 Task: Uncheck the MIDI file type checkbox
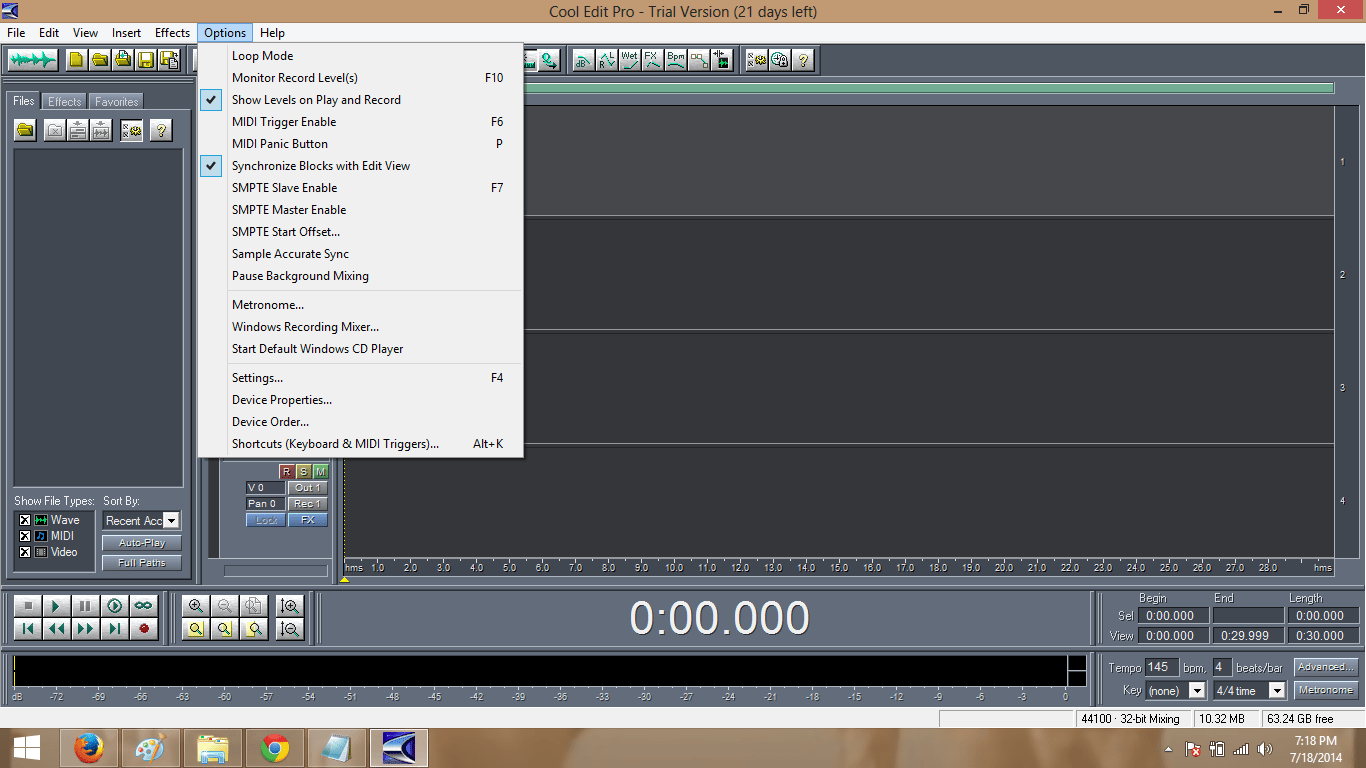pos(25,536)
